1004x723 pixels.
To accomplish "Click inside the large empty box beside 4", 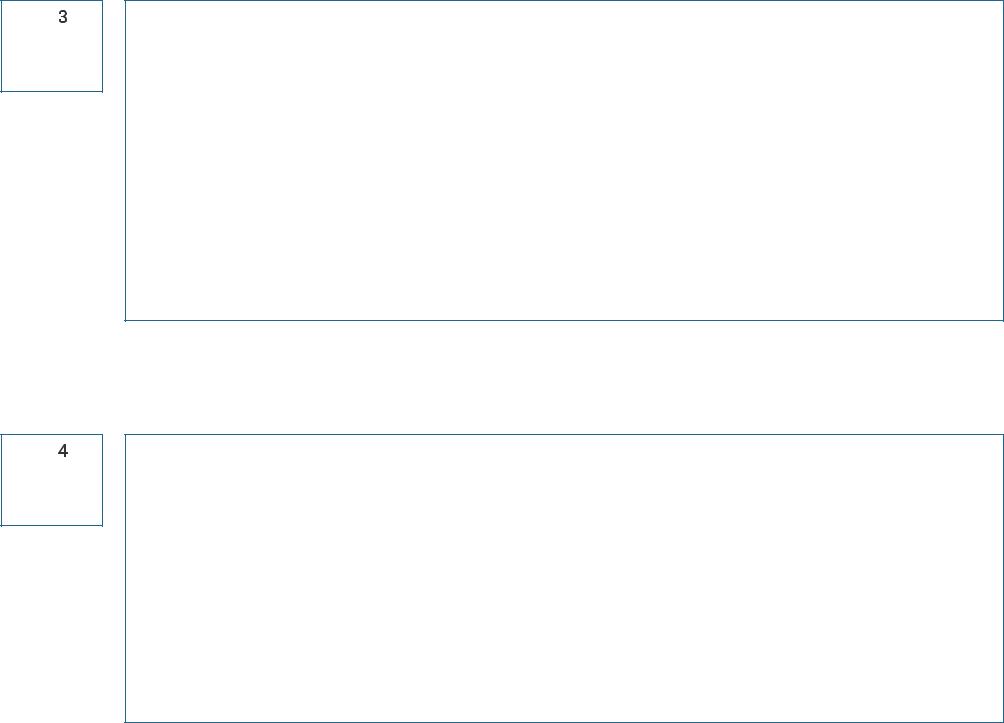I will point(564,578).
